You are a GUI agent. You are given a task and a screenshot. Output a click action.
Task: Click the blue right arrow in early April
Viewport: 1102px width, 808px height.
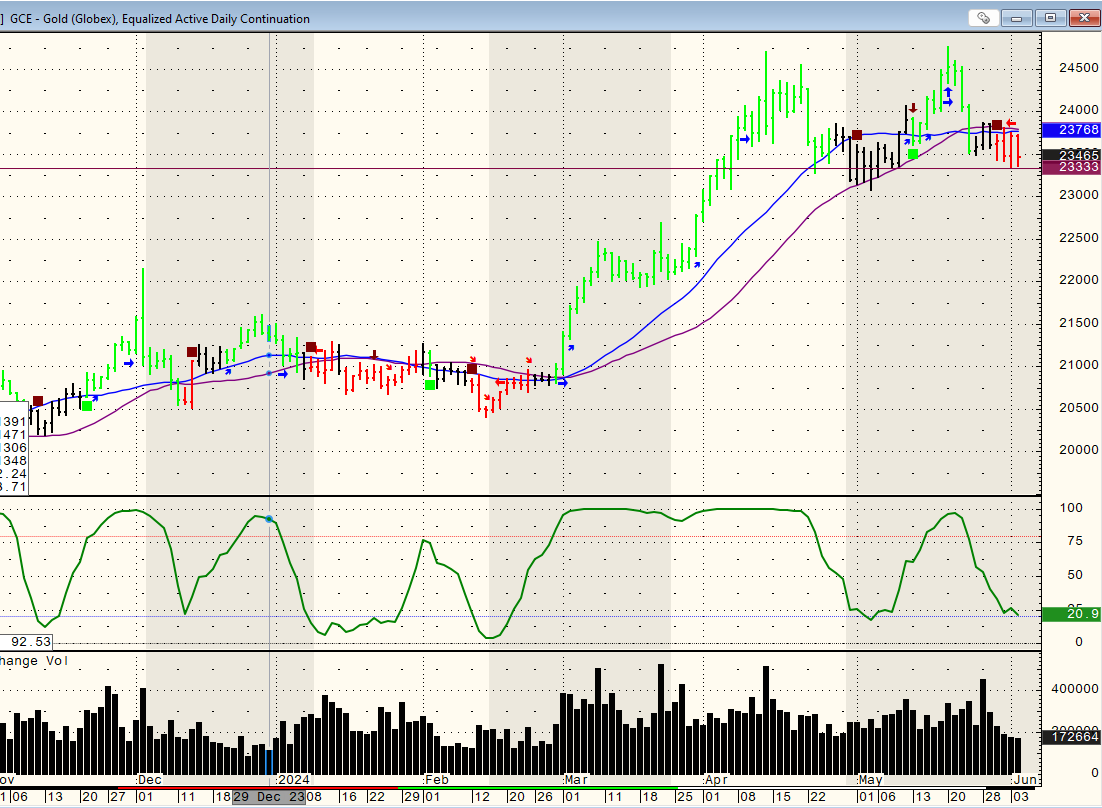744,140
